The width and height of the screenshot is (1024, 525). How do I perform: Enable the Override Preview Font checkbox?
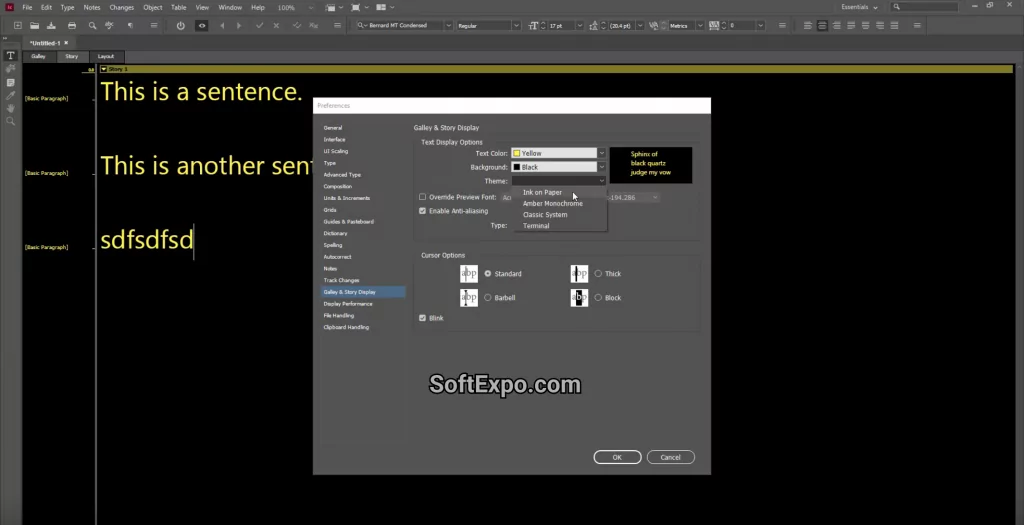(x=423, y=197)
